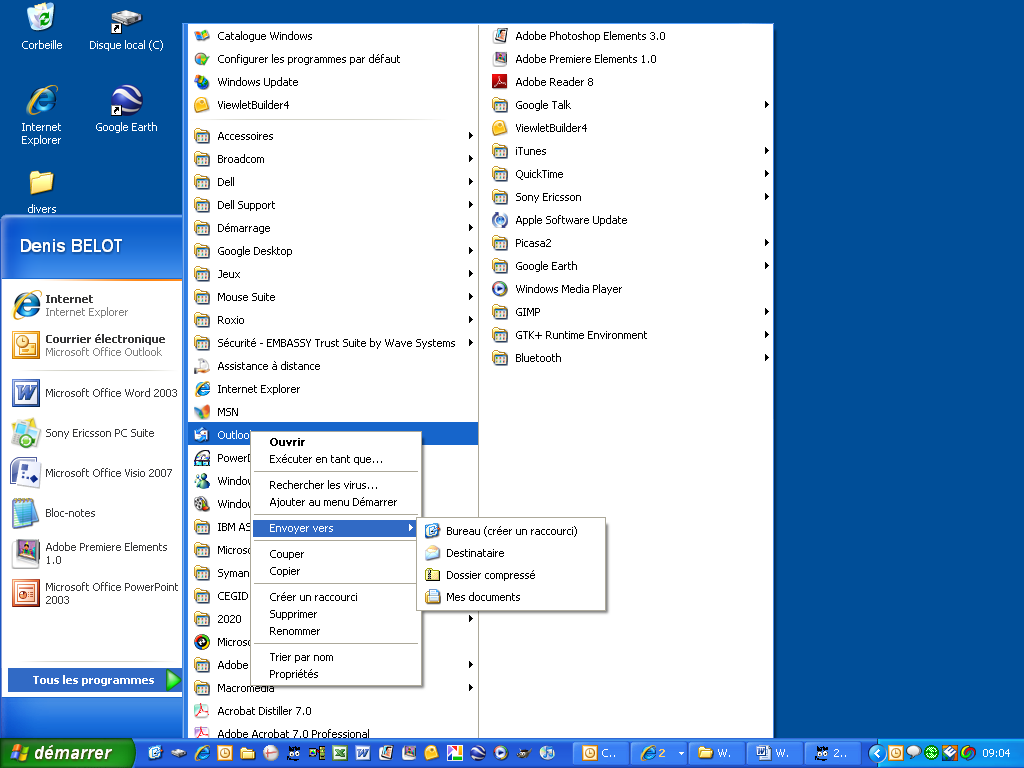Screen dimensions: 1024x768
Task: Open the Corbeille recycle bin icon
Action: point(42,26)
